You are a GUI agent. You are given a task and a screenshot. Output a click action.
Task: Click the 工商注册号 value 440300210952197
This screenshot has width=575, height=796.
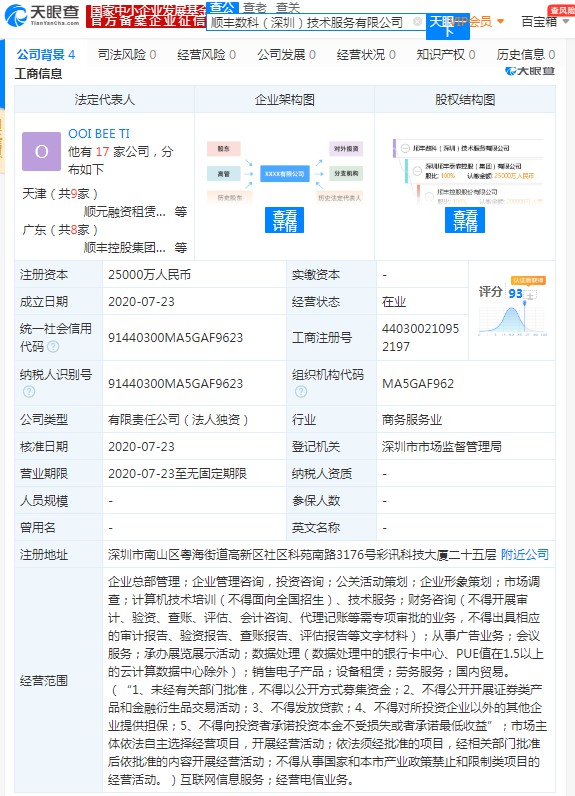click(x=421, y=338)
